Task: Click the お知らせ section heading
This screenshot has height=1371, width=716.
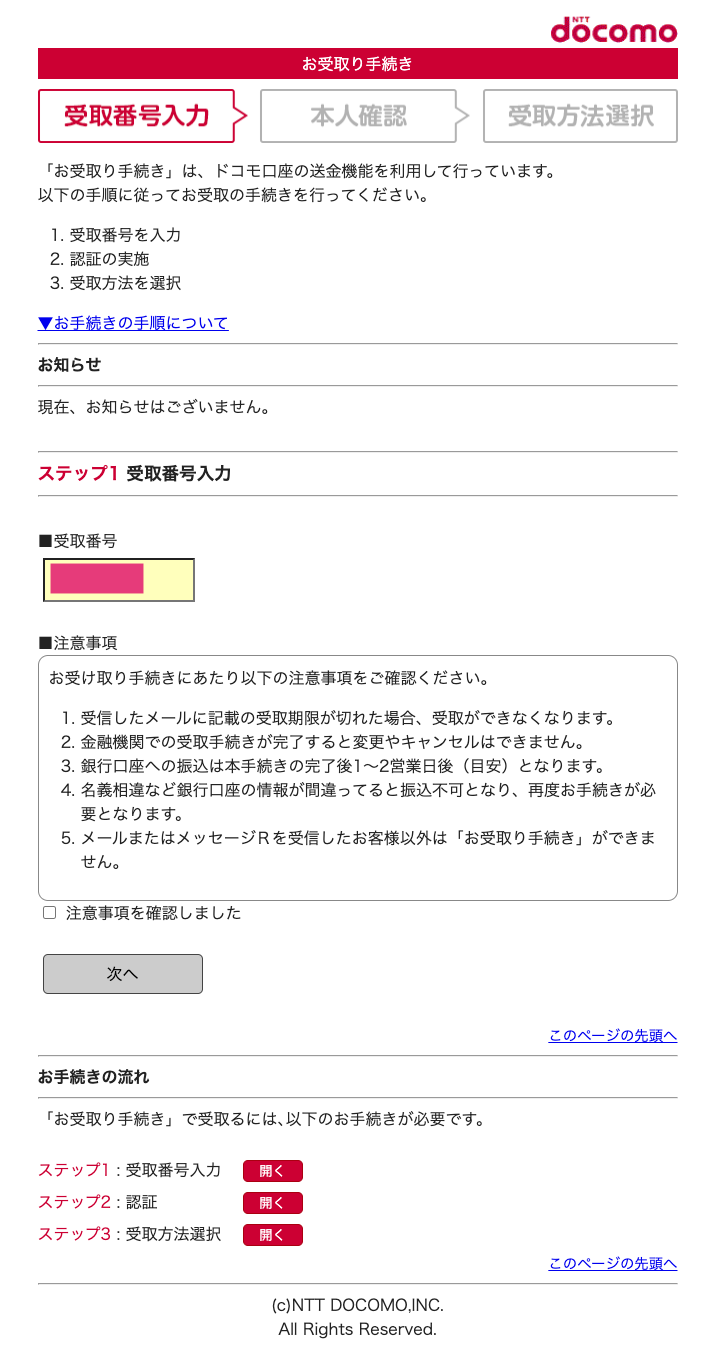Action: [69, 365]
